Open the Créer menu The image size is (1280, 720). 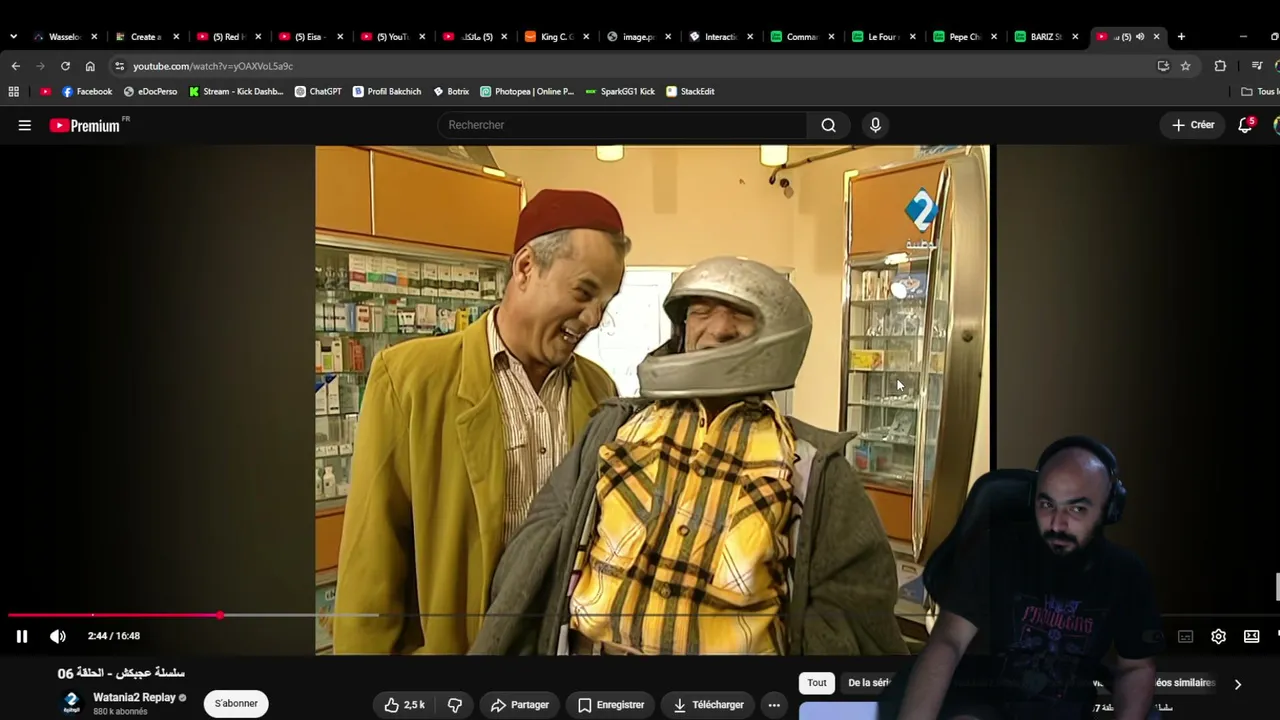click(x=1193, y=125)
